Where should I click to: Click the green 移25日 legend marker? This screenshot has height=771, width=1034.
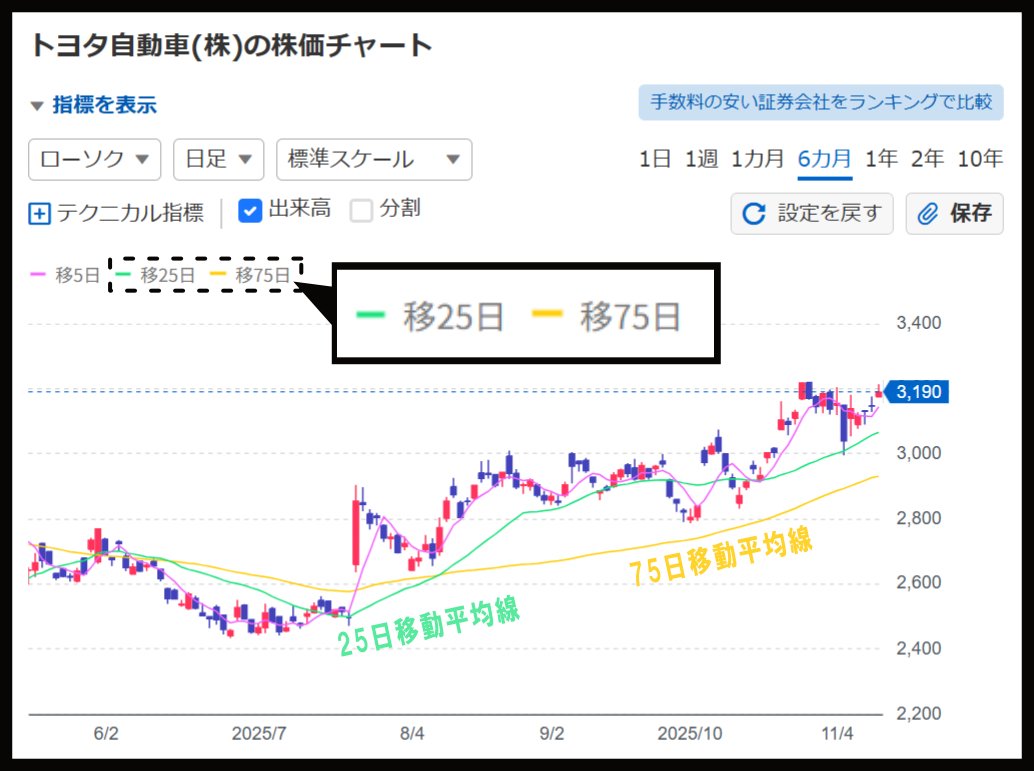point(125,275)
